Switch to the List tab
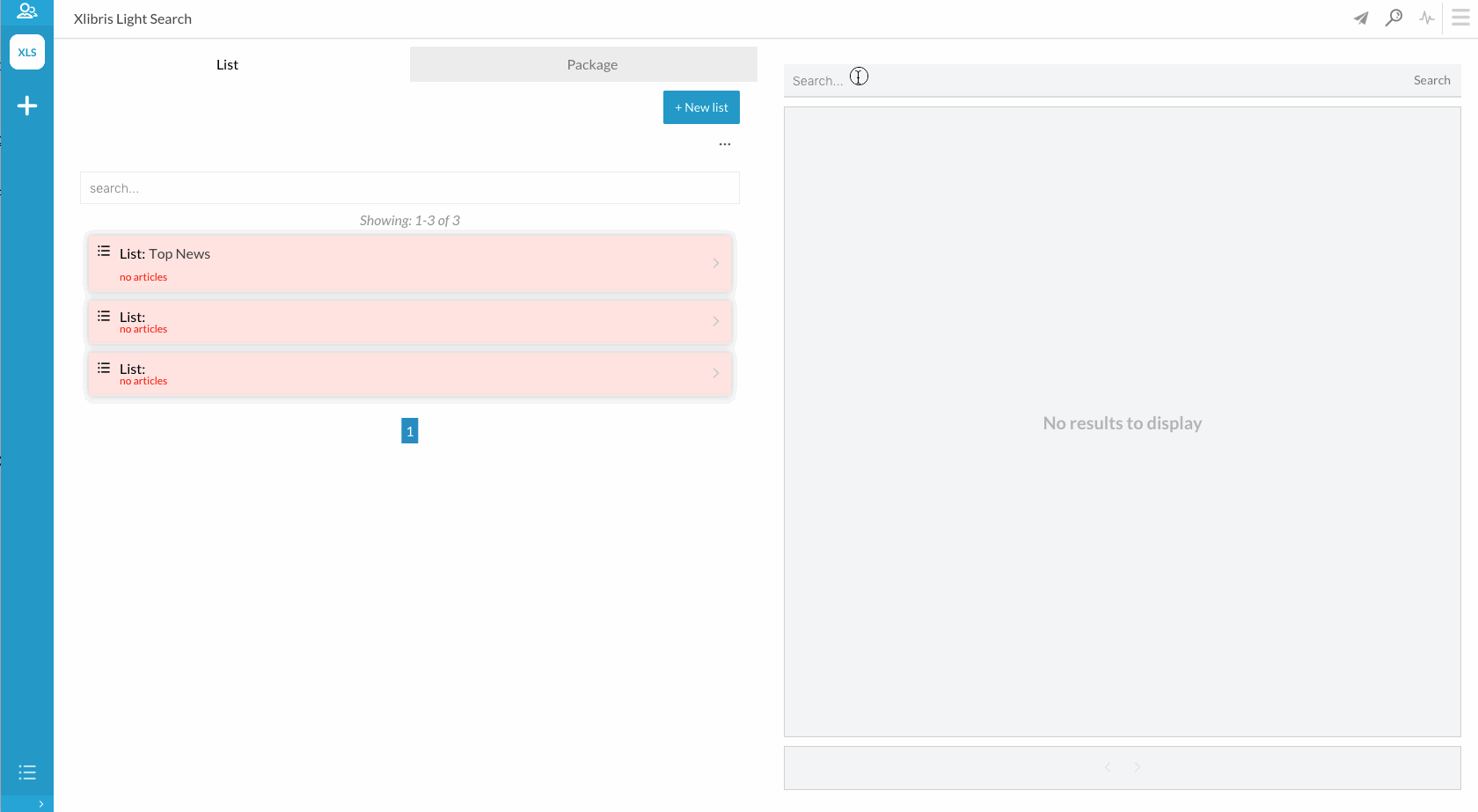This screenshot has height=812, width=1478. click(227, 64)
